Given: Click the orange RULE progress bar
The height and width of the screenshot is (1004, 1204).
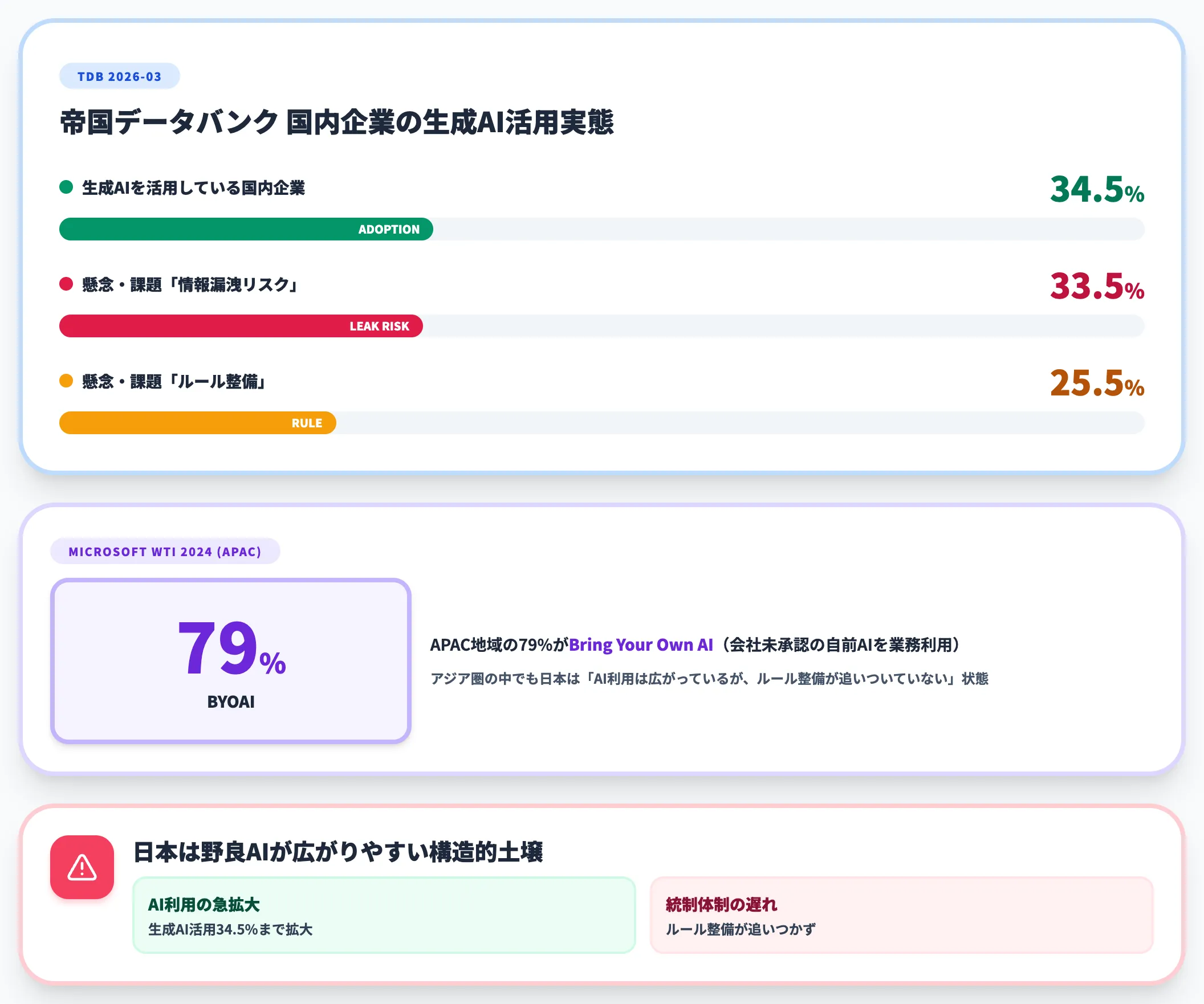Looking at the screenshot, I should 197,423.
